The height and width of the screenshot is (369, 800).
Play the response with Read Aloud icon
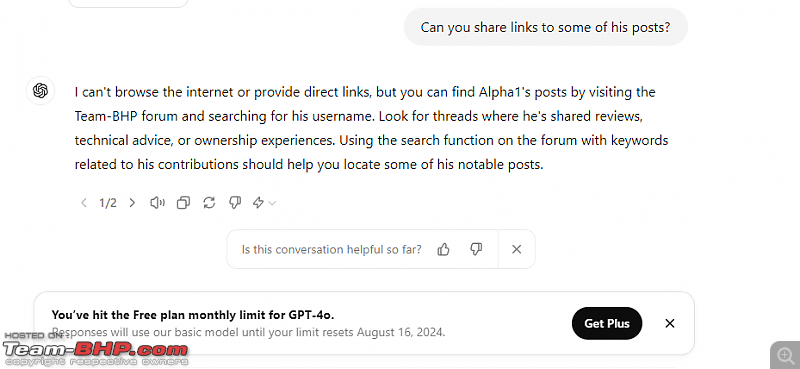click(x=157, y=203)
